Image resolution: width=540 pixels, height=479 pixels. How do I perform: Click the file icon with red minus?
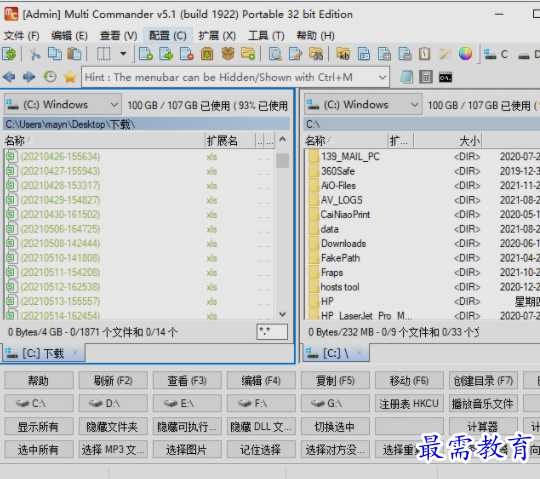tap(187, 54)
